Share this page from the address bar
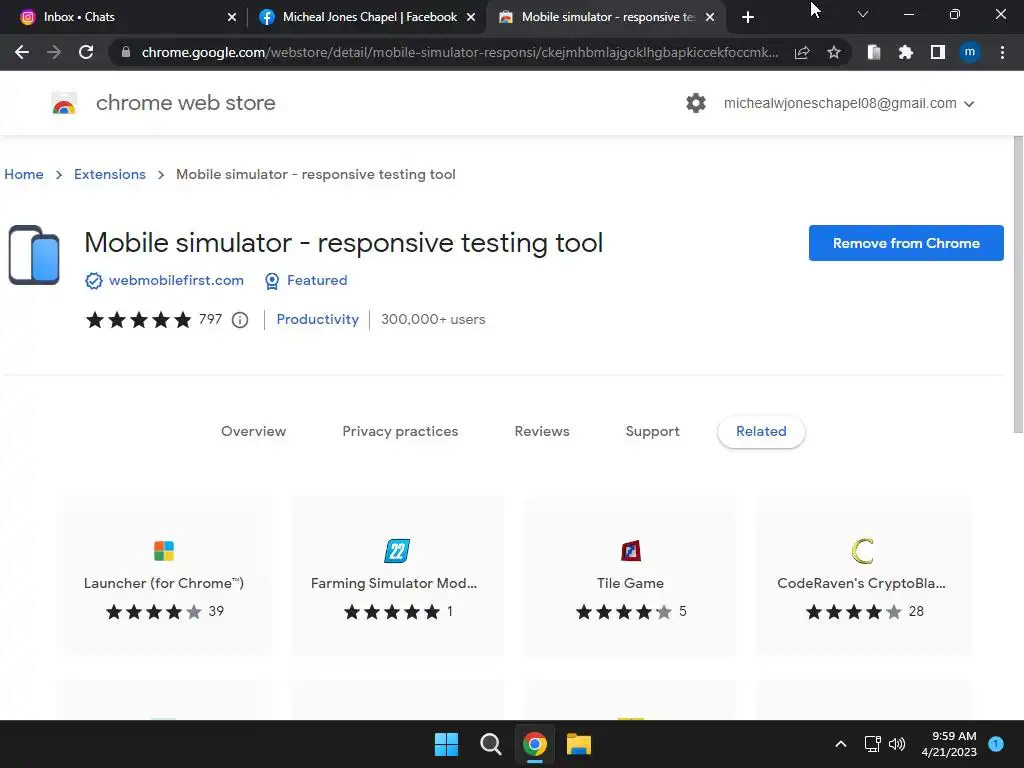The image size is (1024, 768). coord(802,52)
